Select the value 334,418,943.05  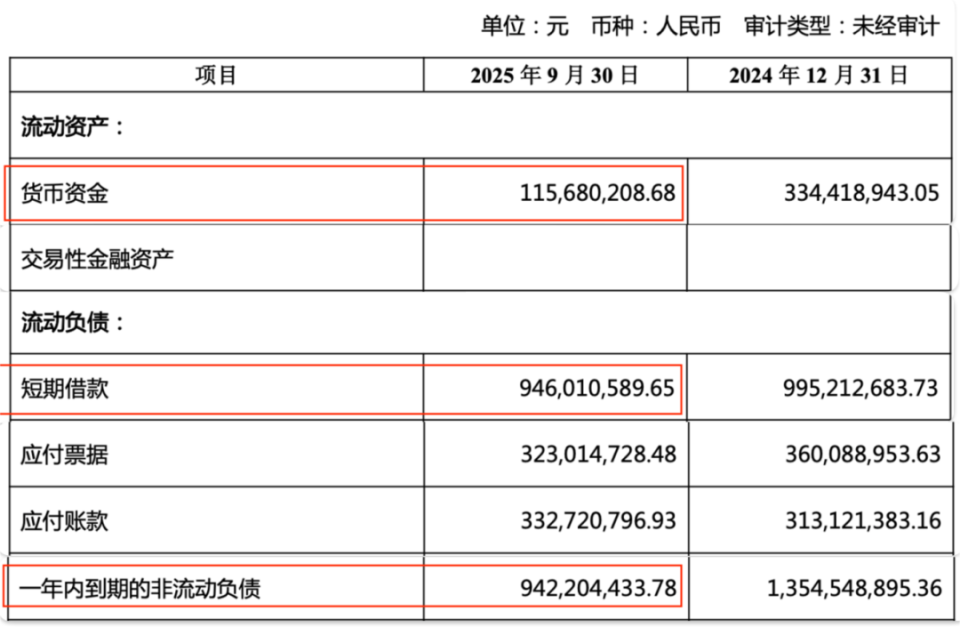[861, 193]
